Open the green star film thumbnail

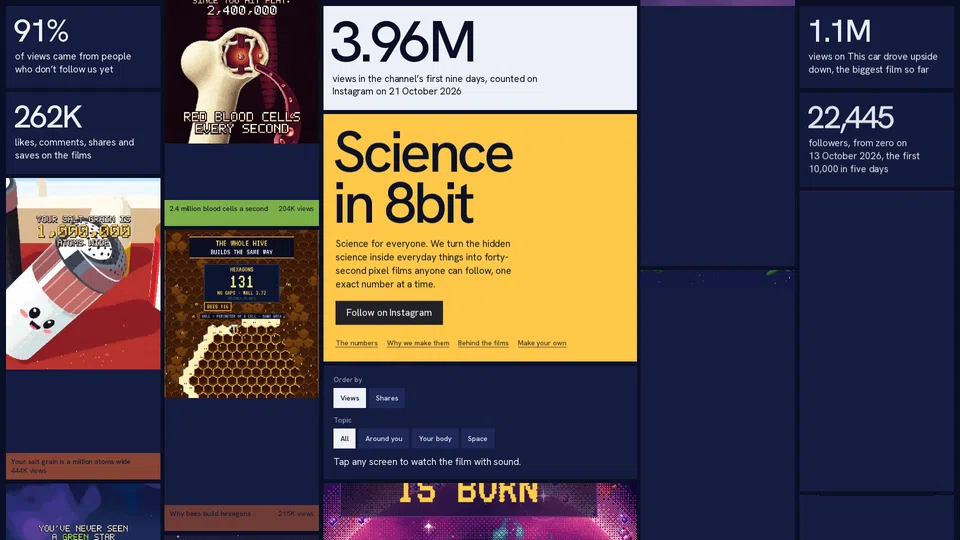(83, 512)
